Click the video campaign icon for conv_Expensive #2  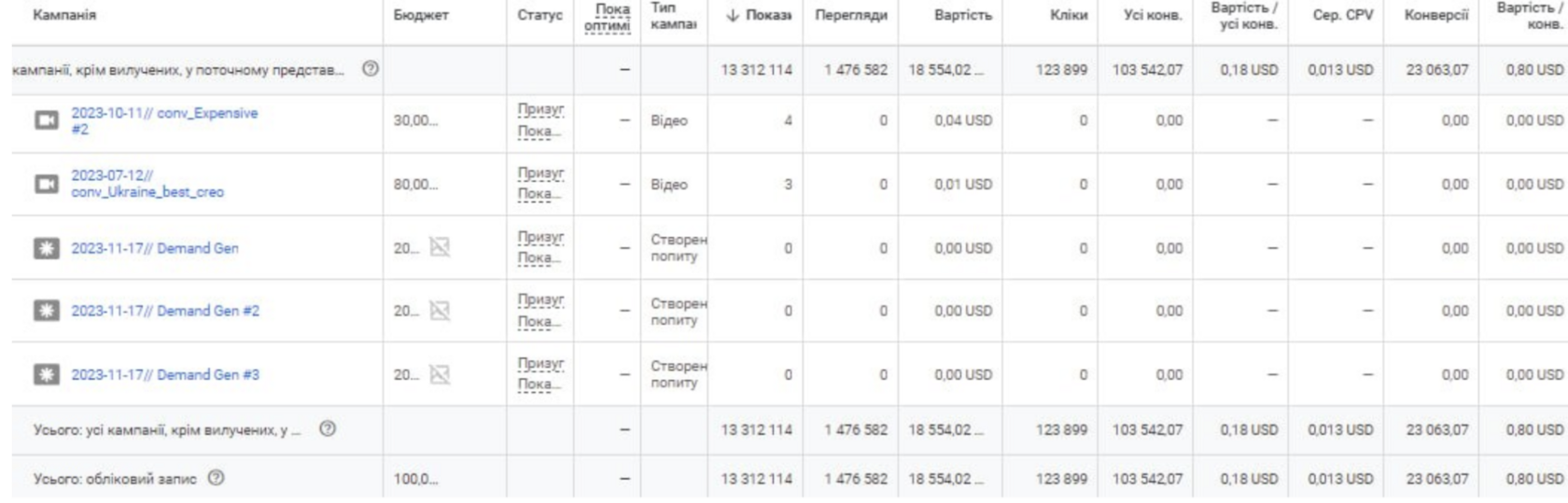pos(46,120)
